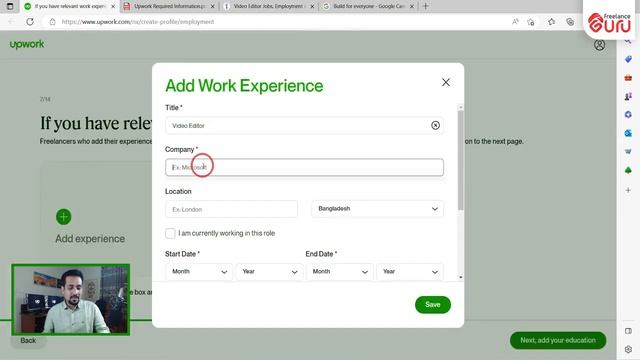Screen dimensions: 640x360
Task: Clear the Title field with the X icon
Action: tap(435, 125)
